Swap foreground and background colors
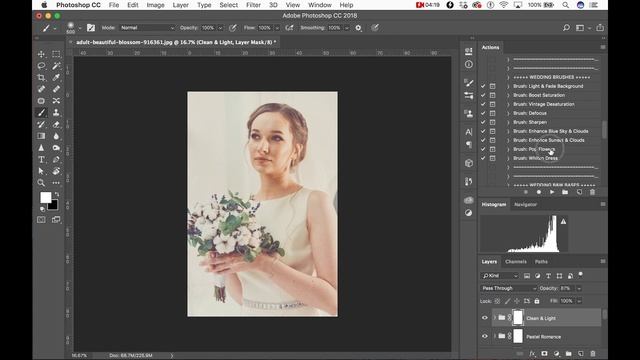Viewport: 640px width, 360px height. [57, 195]
